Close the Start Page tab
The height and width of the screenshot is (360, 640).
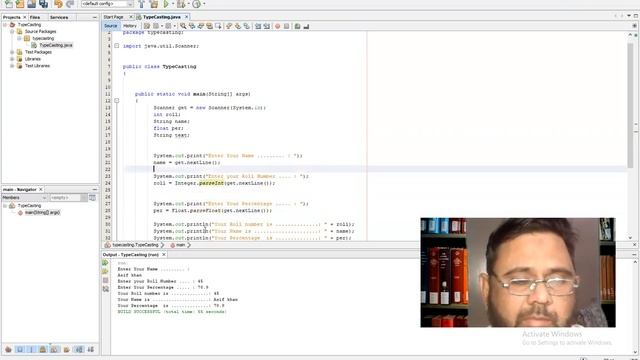131,17
